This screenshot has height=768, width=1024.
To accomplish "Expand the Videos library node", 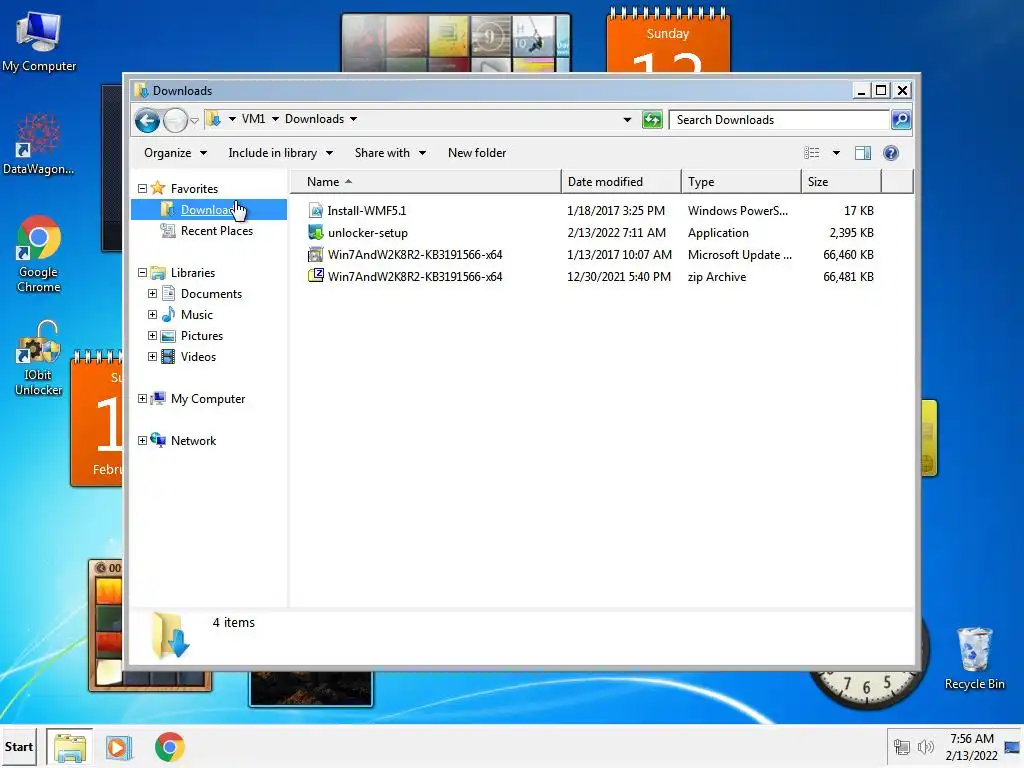I will pos(152,357).
